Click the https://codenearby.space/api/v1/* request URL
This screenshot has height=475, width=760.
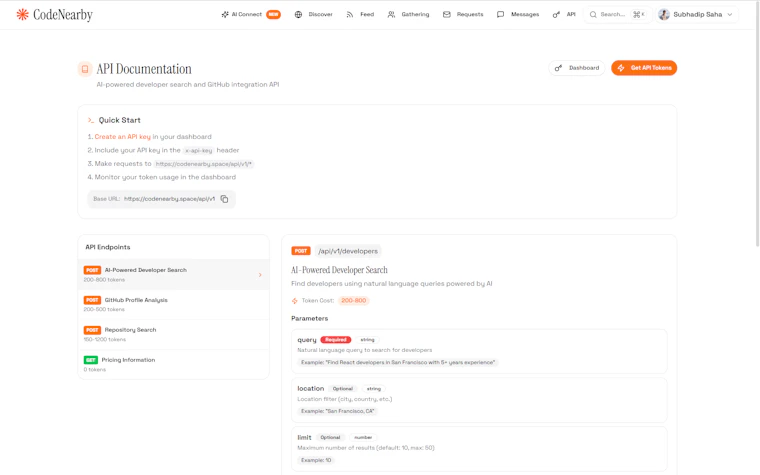(204, 164)
